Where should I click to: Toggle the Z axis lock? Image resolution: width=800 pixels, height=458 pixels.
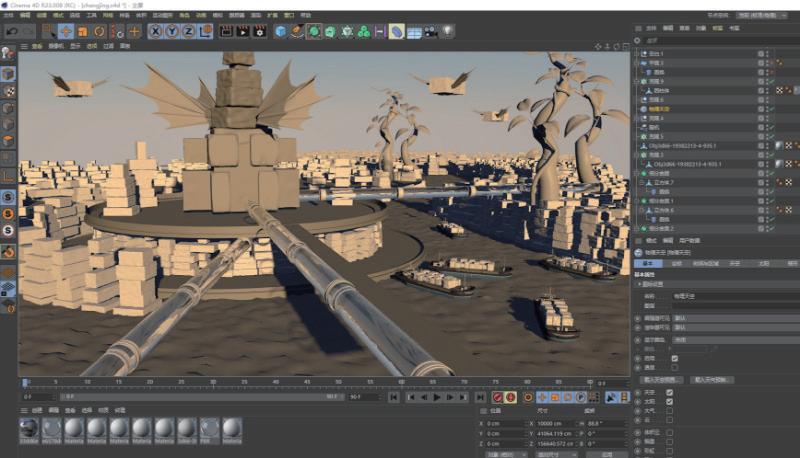pos(190,31)
